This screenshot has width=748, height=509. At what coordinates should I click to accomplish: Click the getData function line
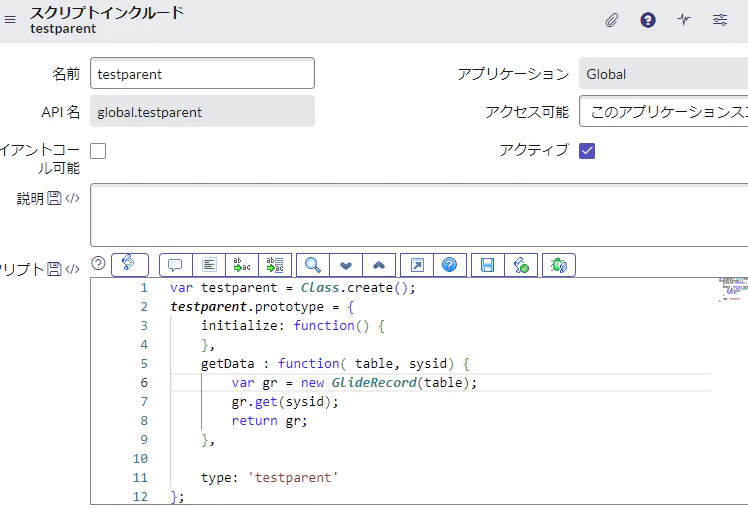point(335,364)
